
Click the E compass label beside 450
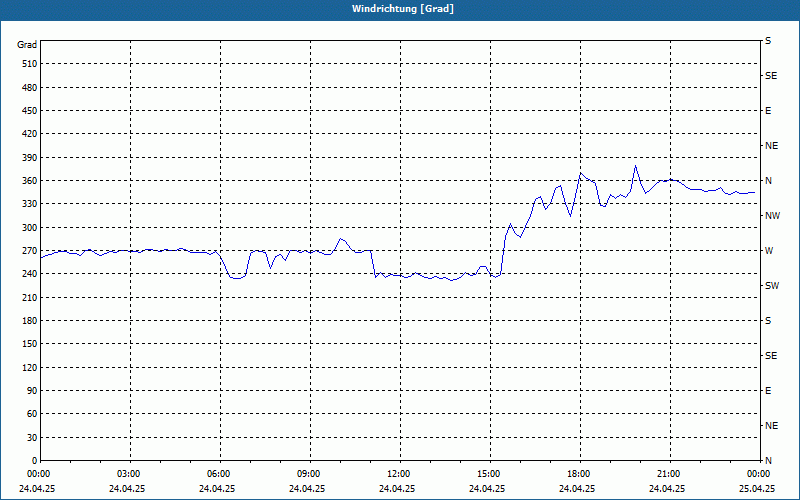(x=768, y=111)
